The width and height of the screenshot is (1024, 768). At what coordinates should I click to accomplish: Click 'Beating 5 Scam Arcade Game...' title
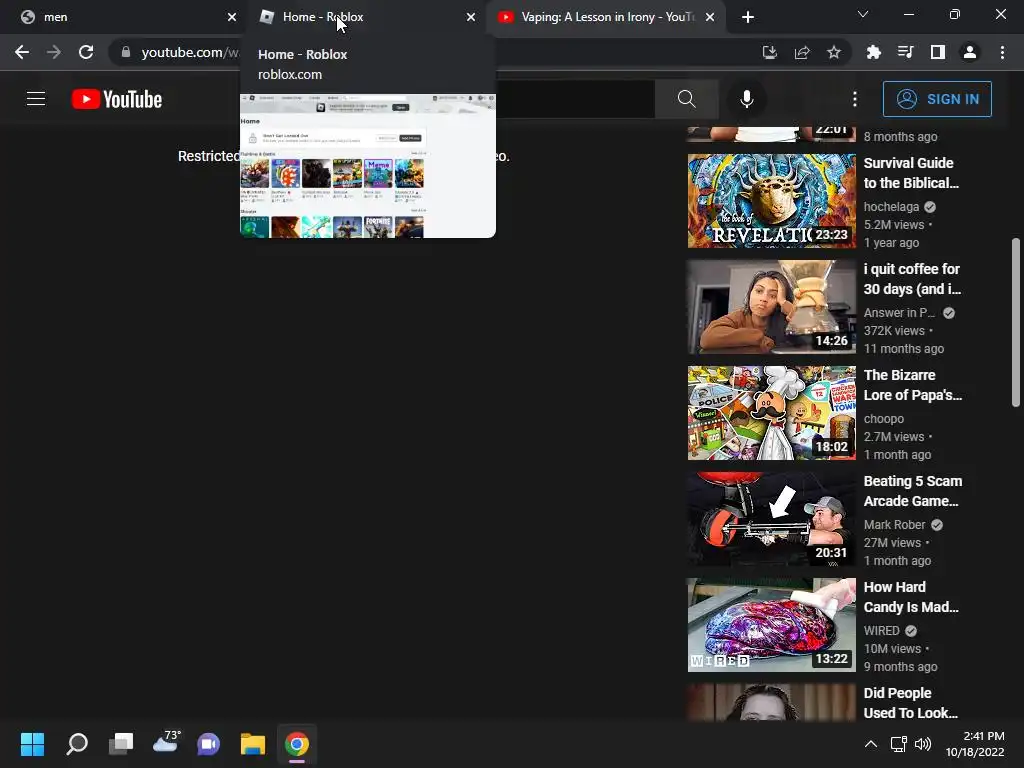click(x=912, y=491)
